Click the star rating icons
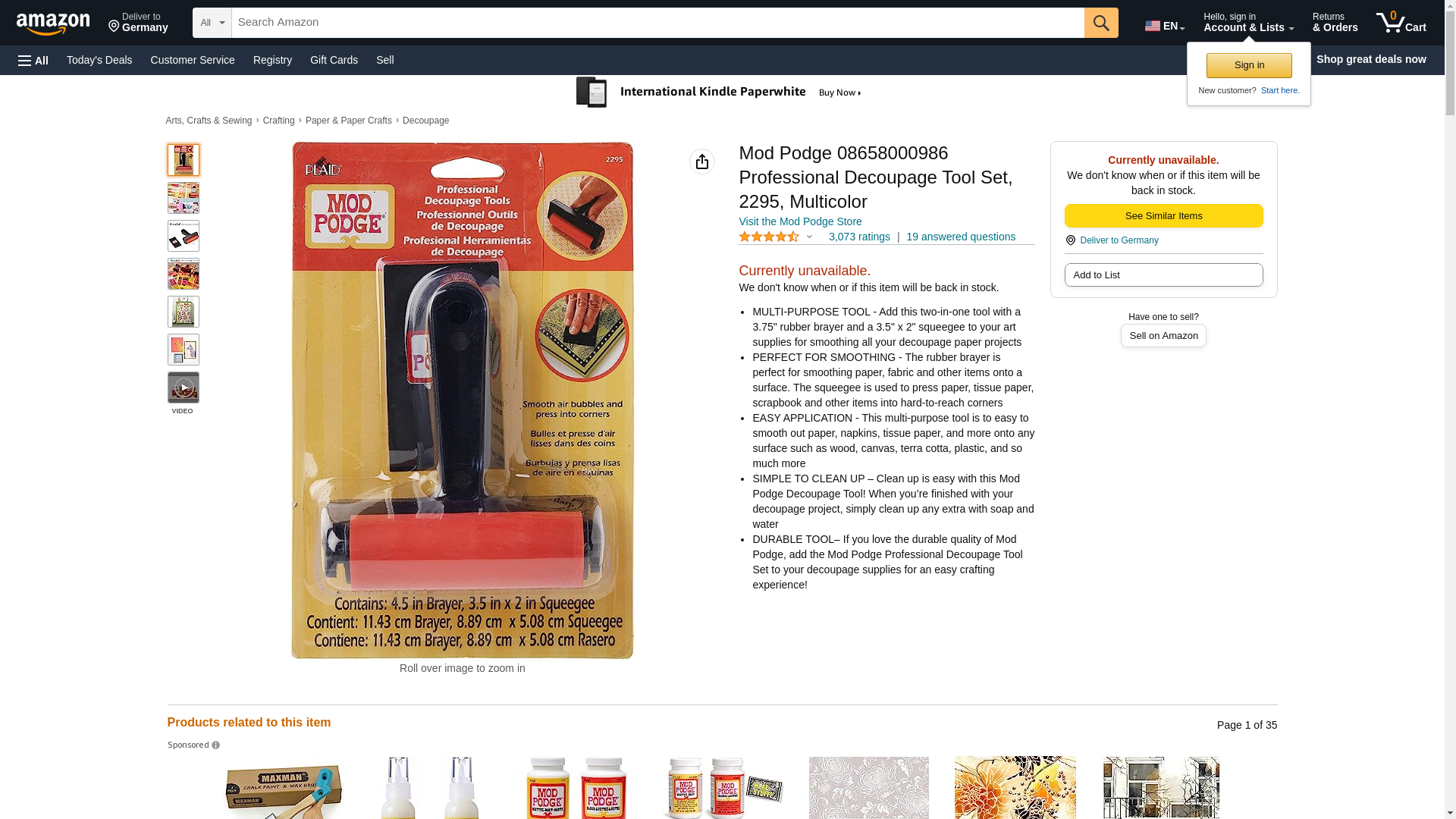Screen dimensions: 1456x819 pyautogui.click(x=769, y=237)
